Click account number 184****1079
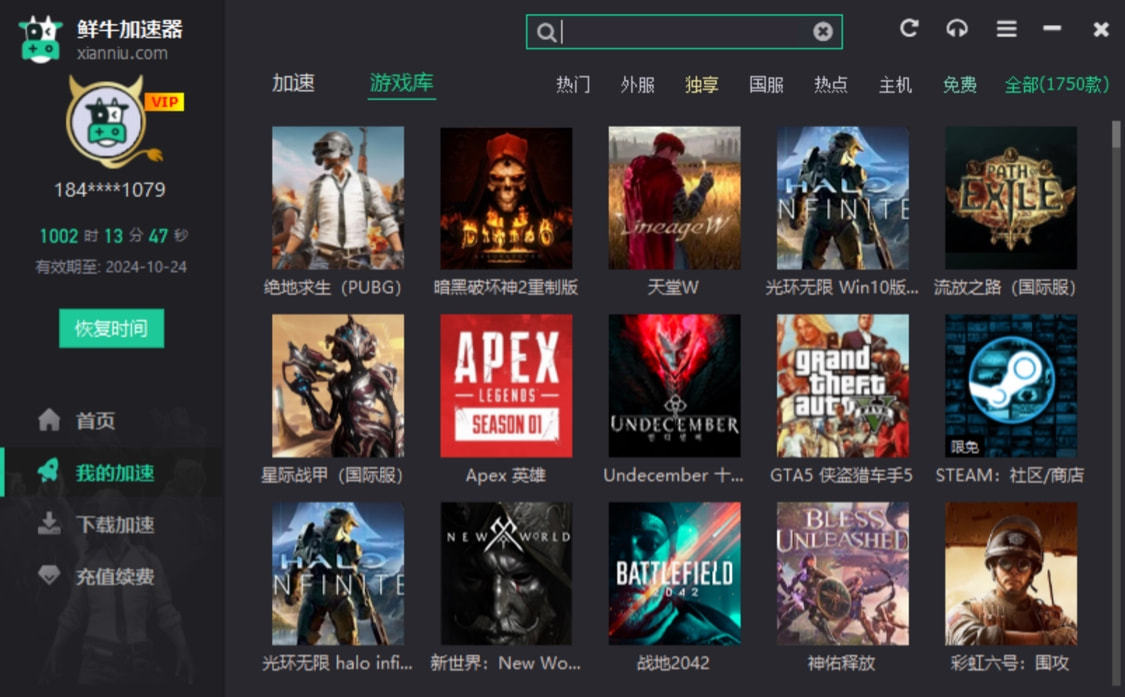The width and height of the screenshot is (1125, 697). pyautogui.click(x=110, y=190)
